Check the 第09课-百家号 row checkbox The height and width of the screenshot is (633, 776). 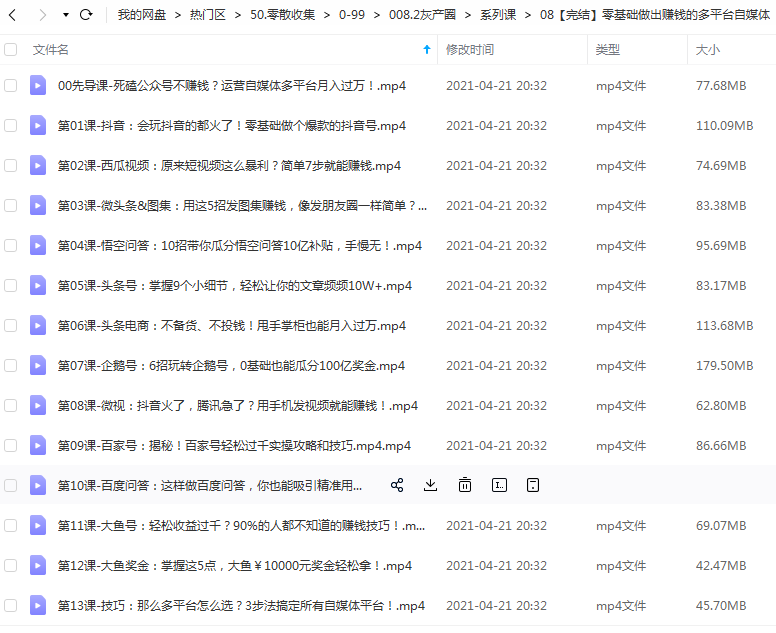(x=10, y=445)
